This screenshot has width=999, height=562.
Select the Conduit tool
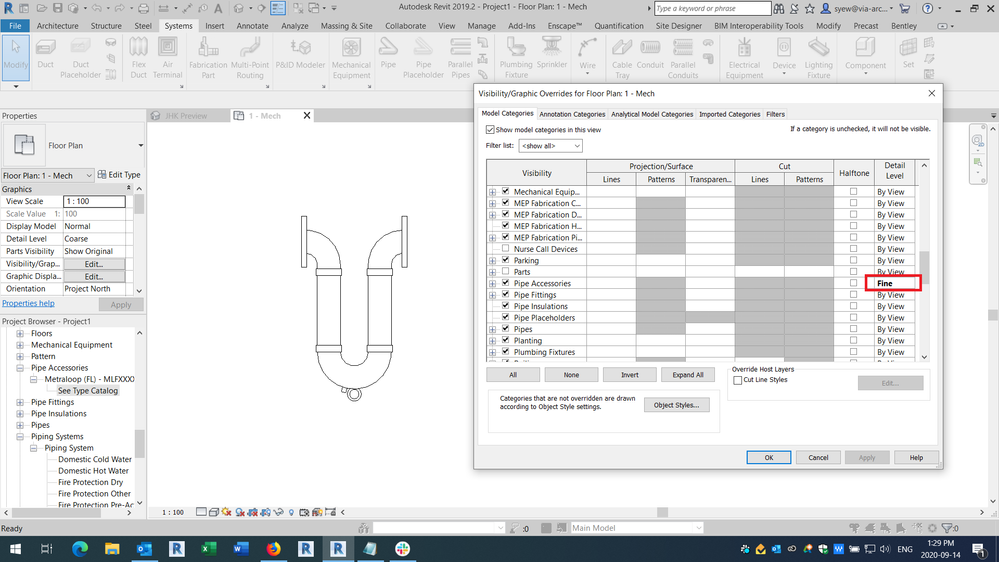pos(650,54)
